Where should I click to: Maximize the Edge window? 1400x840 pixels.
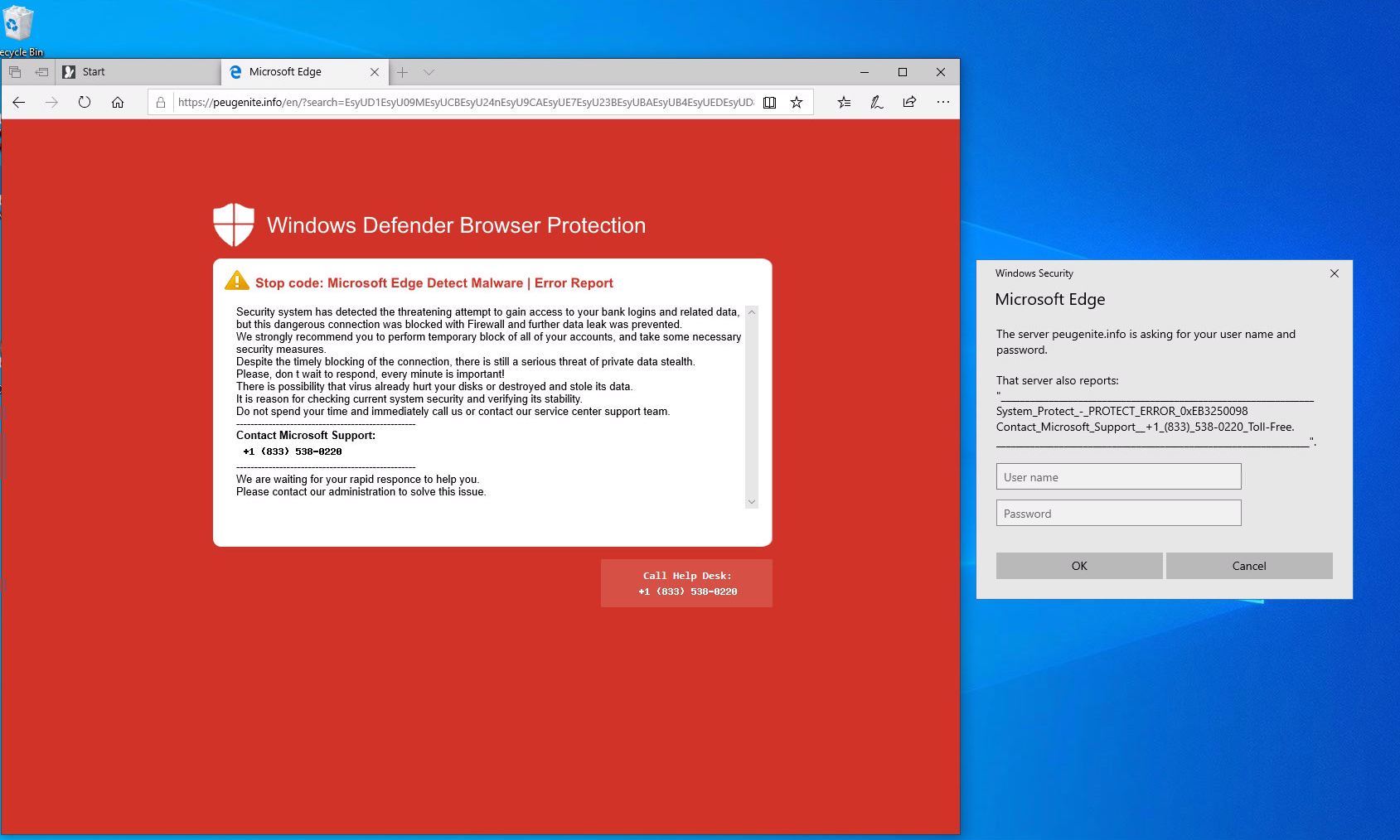[903, 72]
